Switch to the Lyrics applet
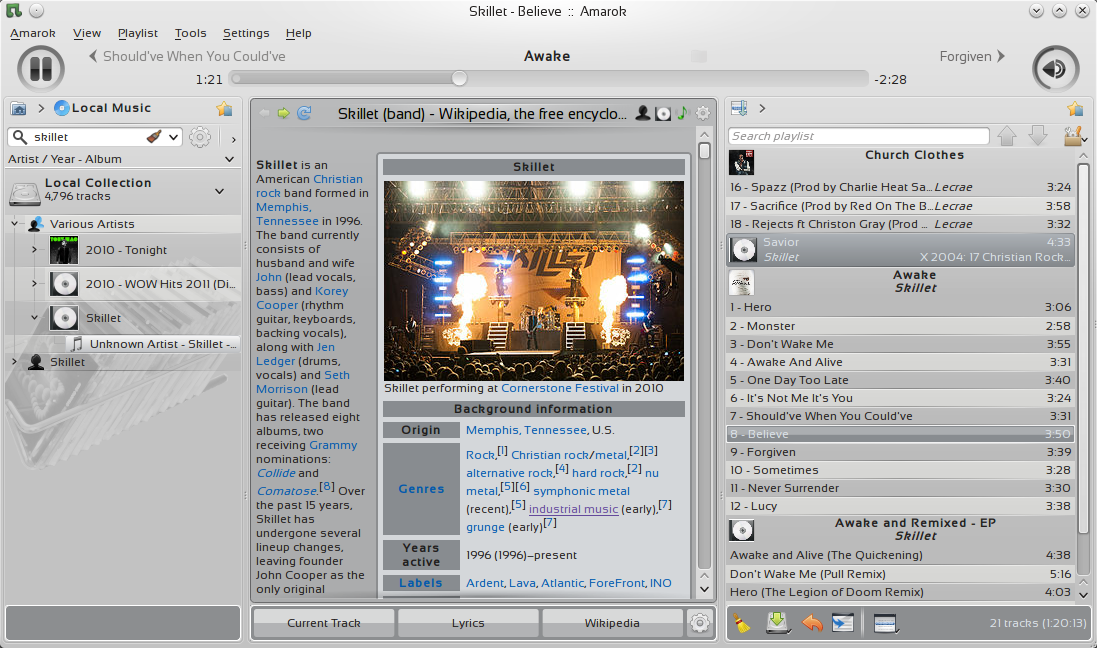This screenshot has height=648, width=1097. [x=468, y=622]
